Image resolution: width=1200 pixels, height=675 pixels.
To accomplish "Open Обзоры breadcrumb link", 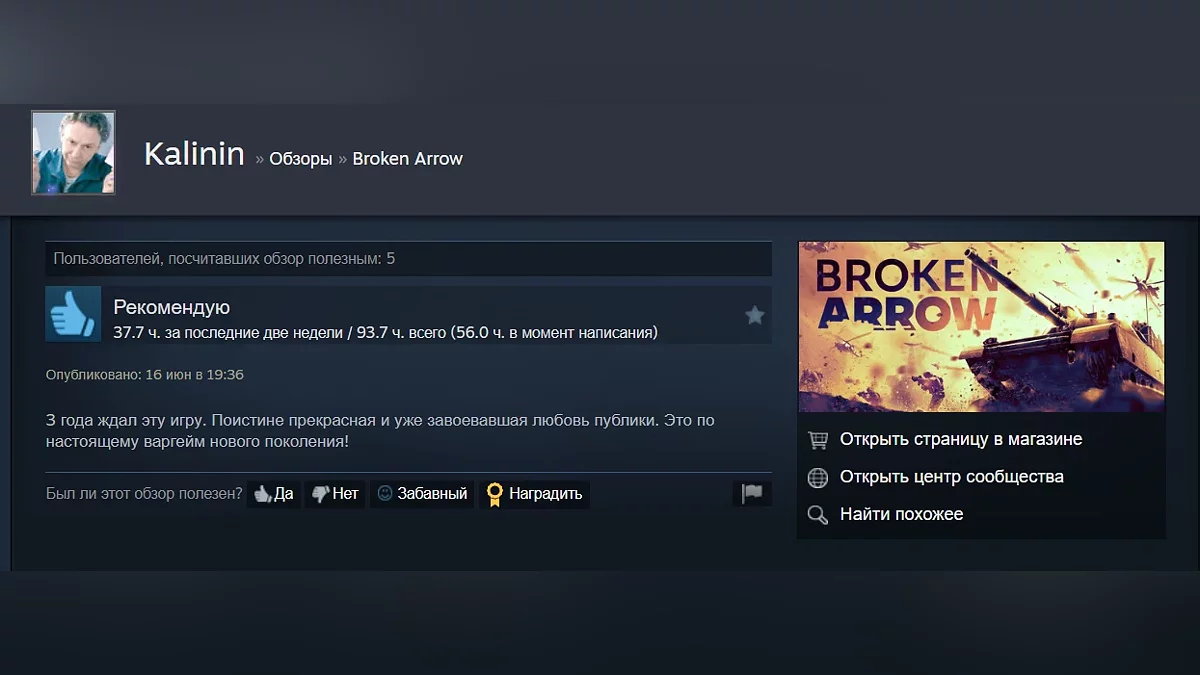I will pos(300,159).
